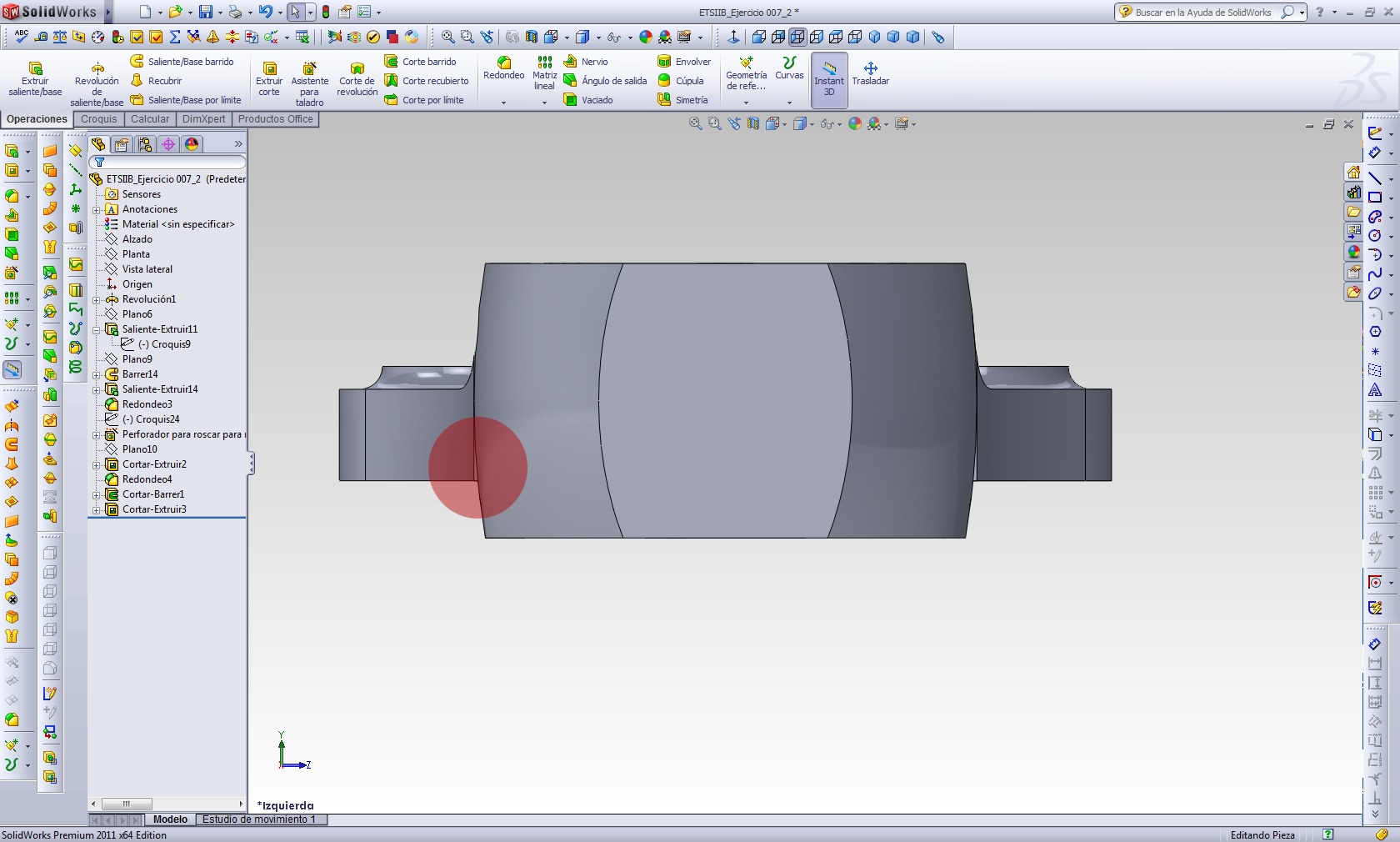This screenshot has width=1400, height=842.
Task: Expand the Anotaciones folder
Action: [x=97, y=210]
